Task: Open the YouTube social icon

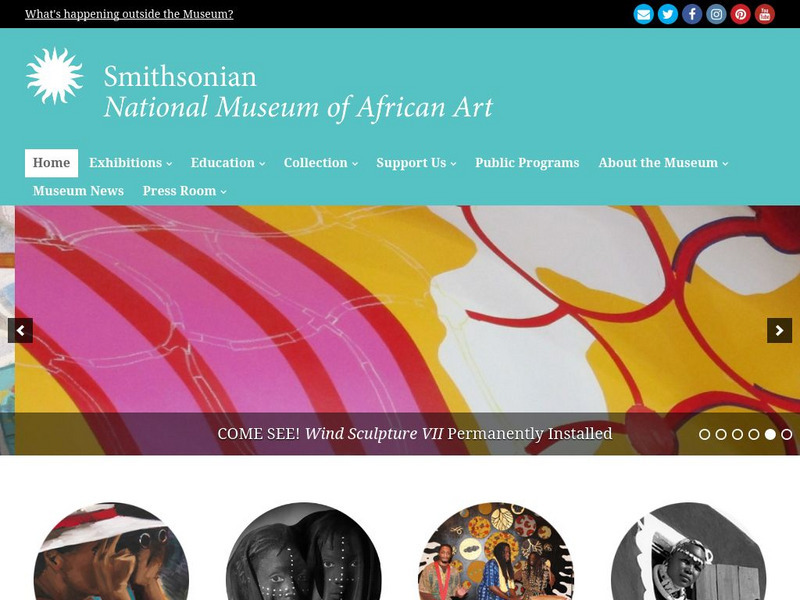Action: click(x=764, y=14)
